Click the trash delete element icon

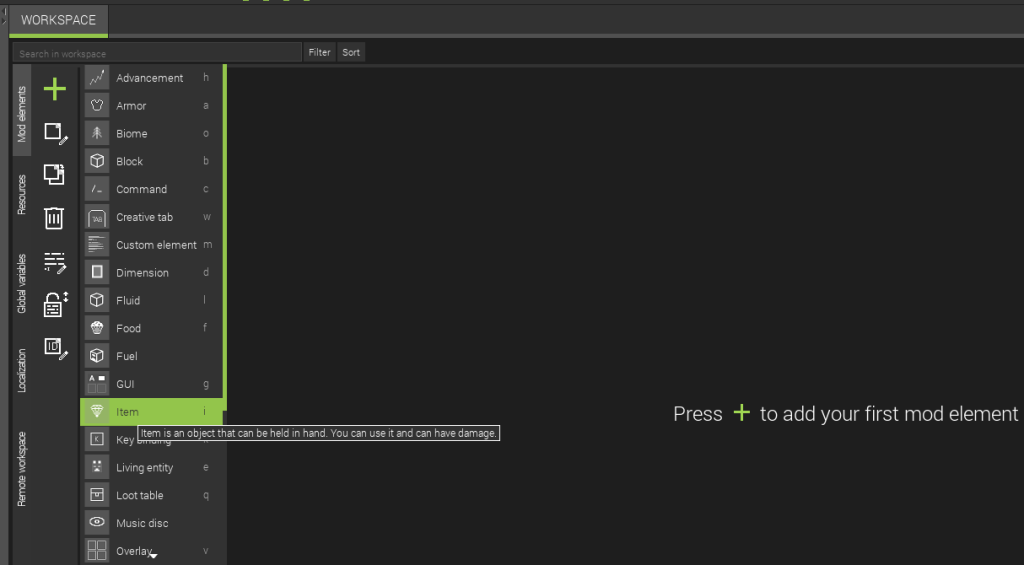coord(55,217)
